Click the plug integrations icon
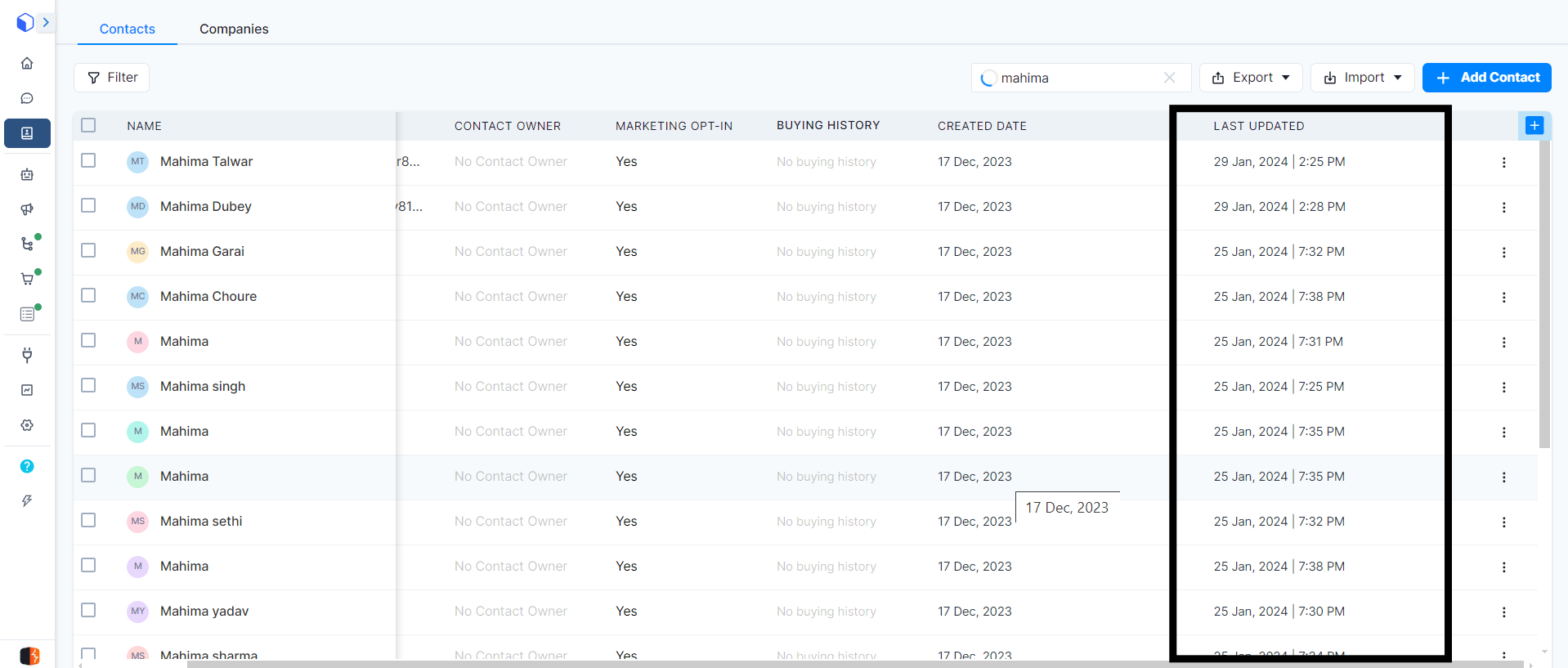Screen dimensions: 1568x668 click(x=27, y=355)
